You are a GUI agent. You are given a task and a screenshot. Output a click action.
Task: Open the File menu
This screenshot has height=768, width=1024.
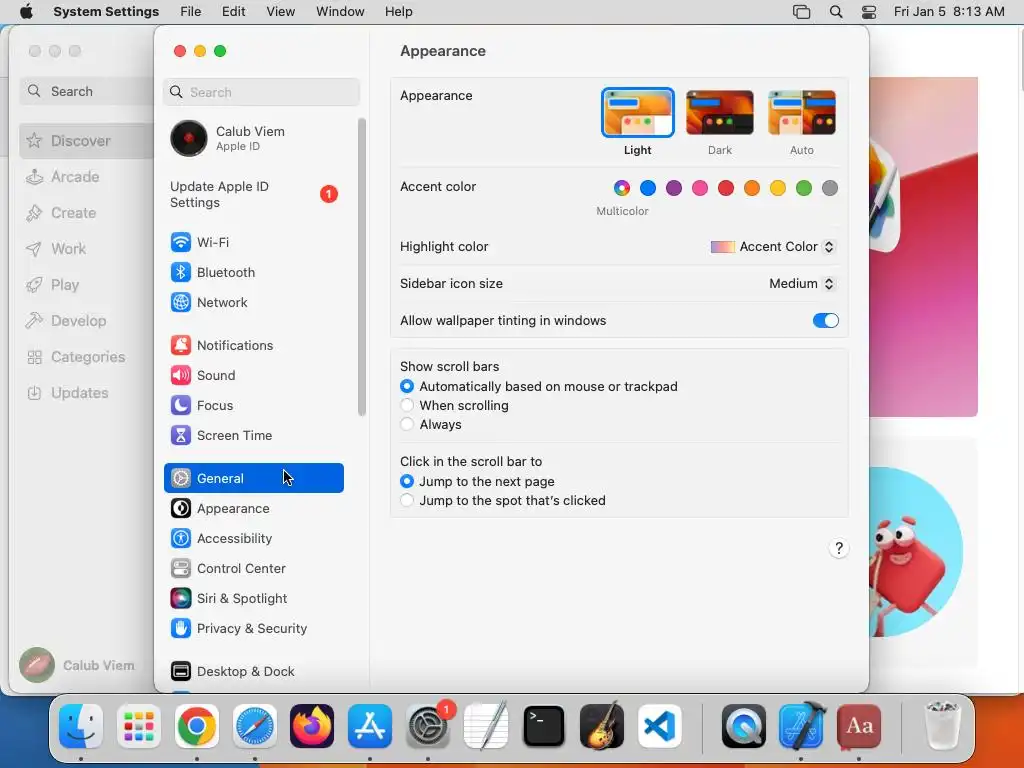[x=191, y=12]
